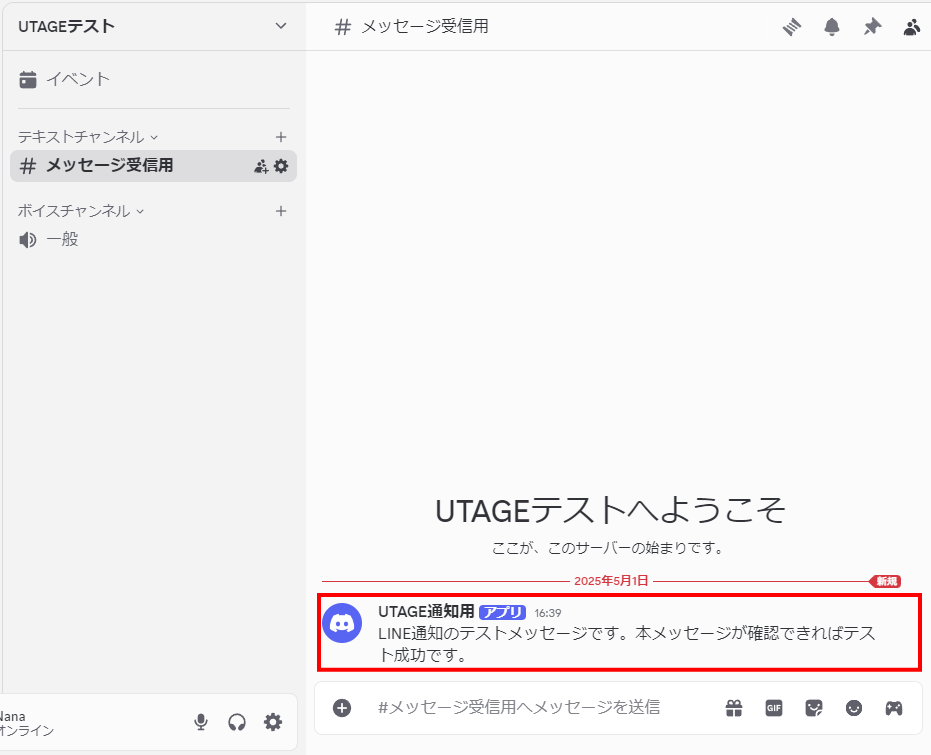
Task: Click the LINE通知のテストメッセージ text
Action: [x=626, y=644]
